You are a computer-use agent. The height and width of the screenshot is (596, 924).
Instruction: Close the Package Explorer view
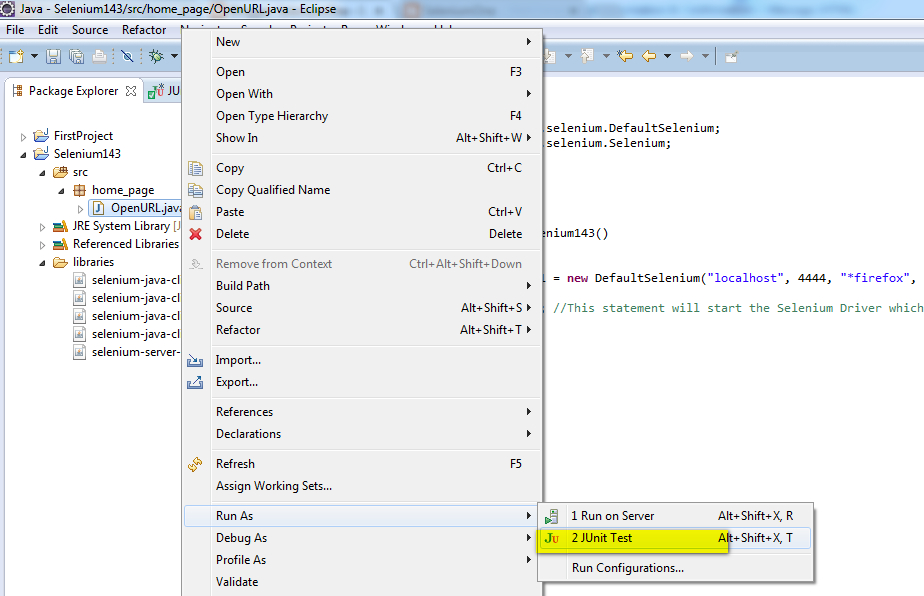pos(131,91)
